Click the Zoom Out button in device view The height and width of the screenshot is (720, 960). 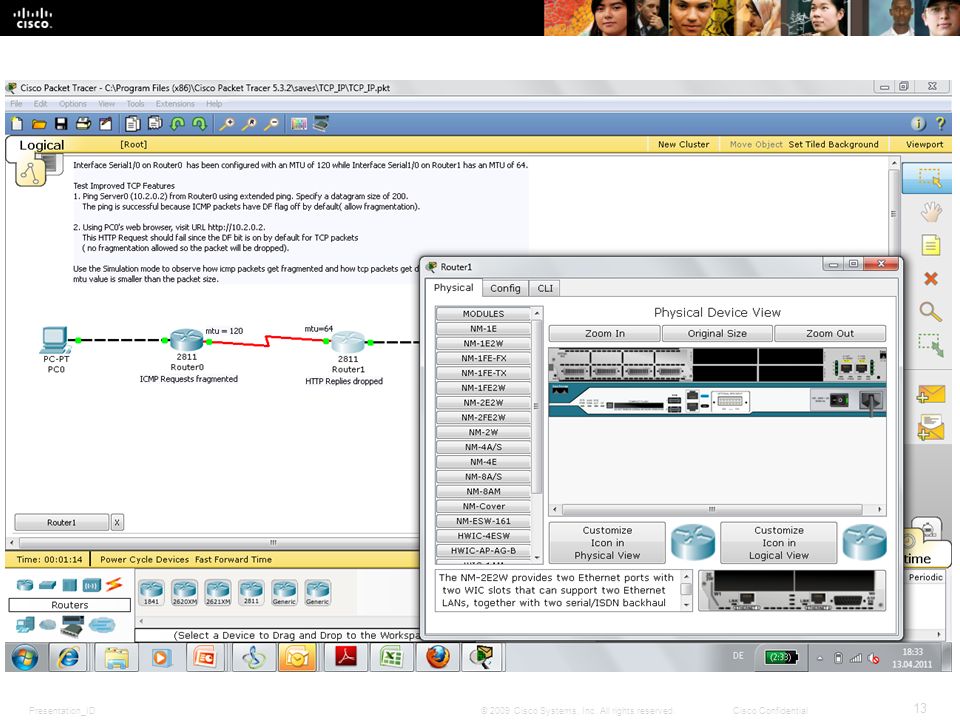[830, 334]
